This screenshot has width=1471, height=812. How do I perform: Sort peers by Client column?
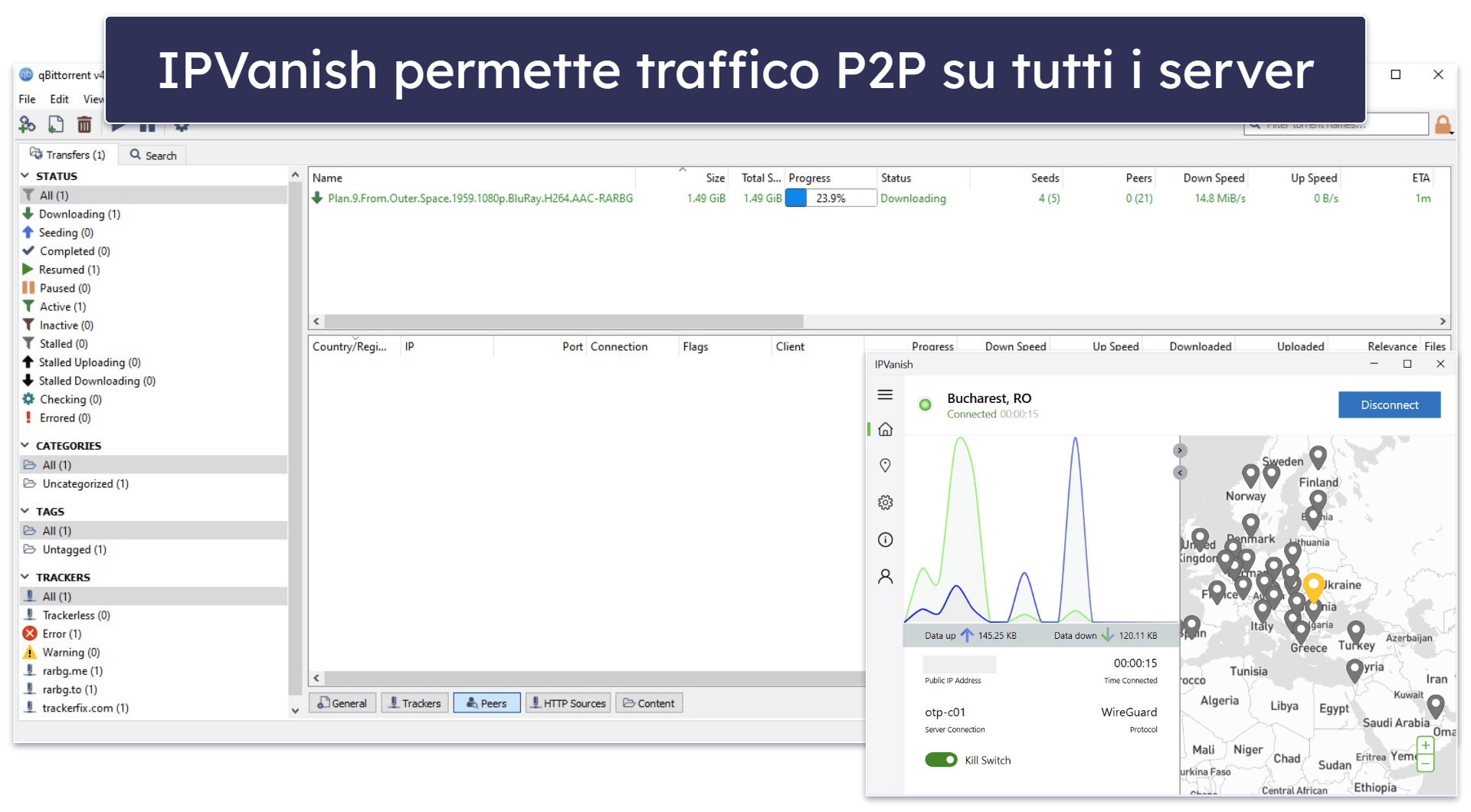(790, 346)
